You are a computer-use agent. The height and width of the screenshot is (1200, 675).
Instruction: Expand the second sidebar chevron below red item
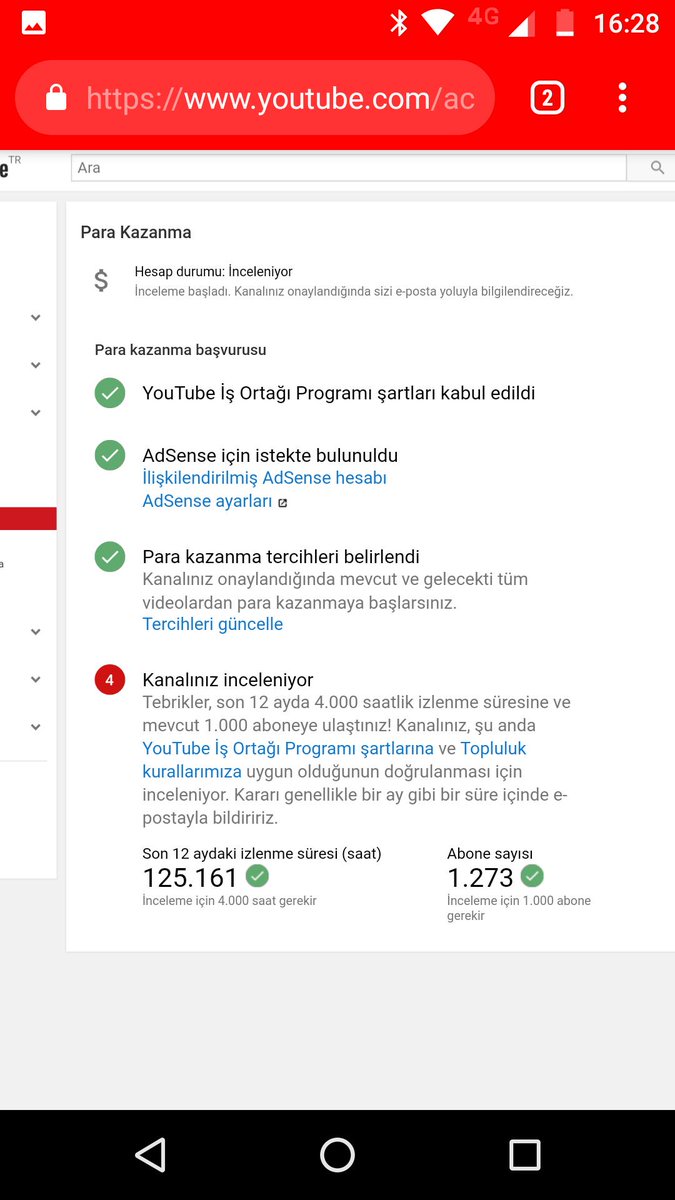pyautogui.click(x=35, y=679)
